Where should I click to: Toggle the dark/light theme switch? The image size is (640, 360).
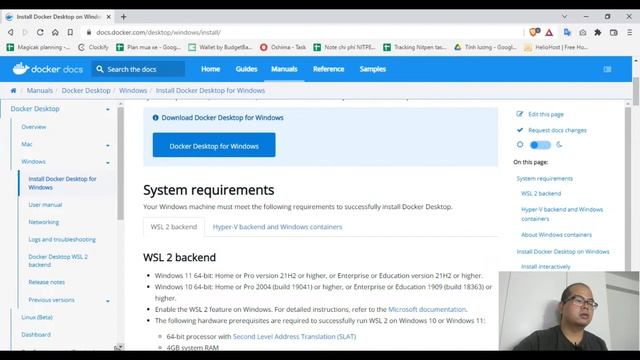coord(540,145)
